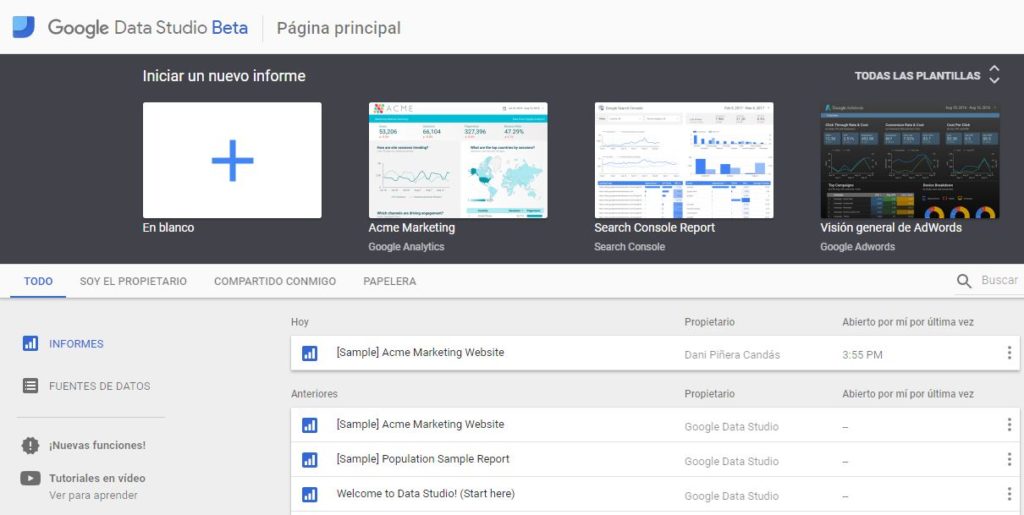Open the [Sample] Population Sample Report

point(423,459)
